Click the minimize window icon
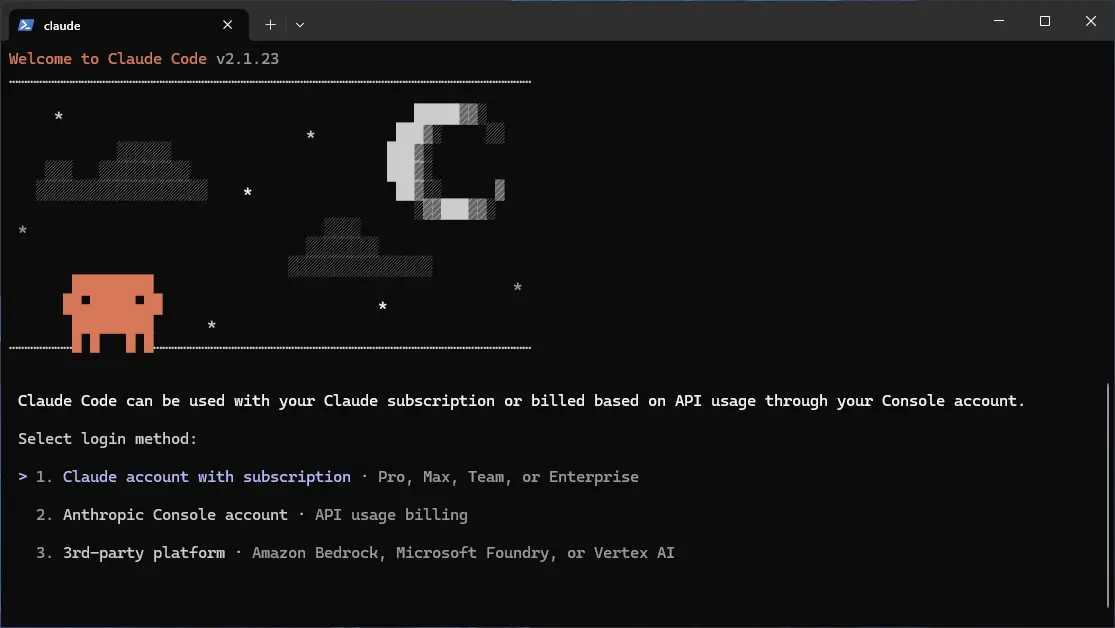1115x628 pixels. coord(997,20)
